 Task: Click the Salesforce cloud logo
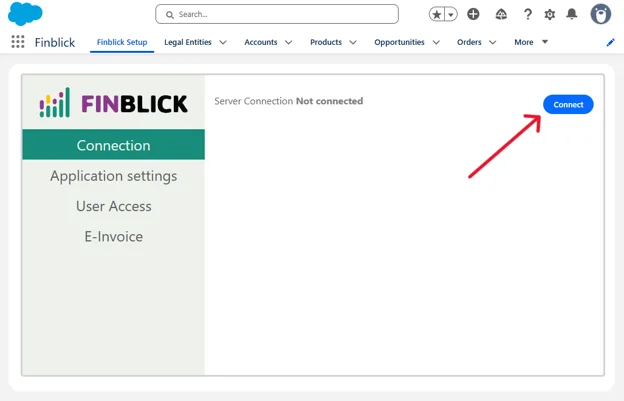tap(25, 13)
